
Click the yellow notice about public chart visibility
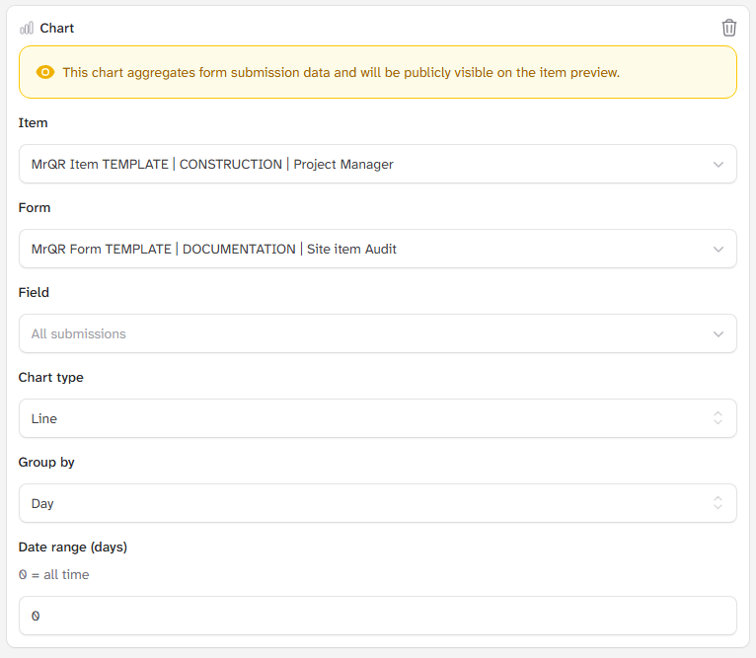click(x=378, y=72)
